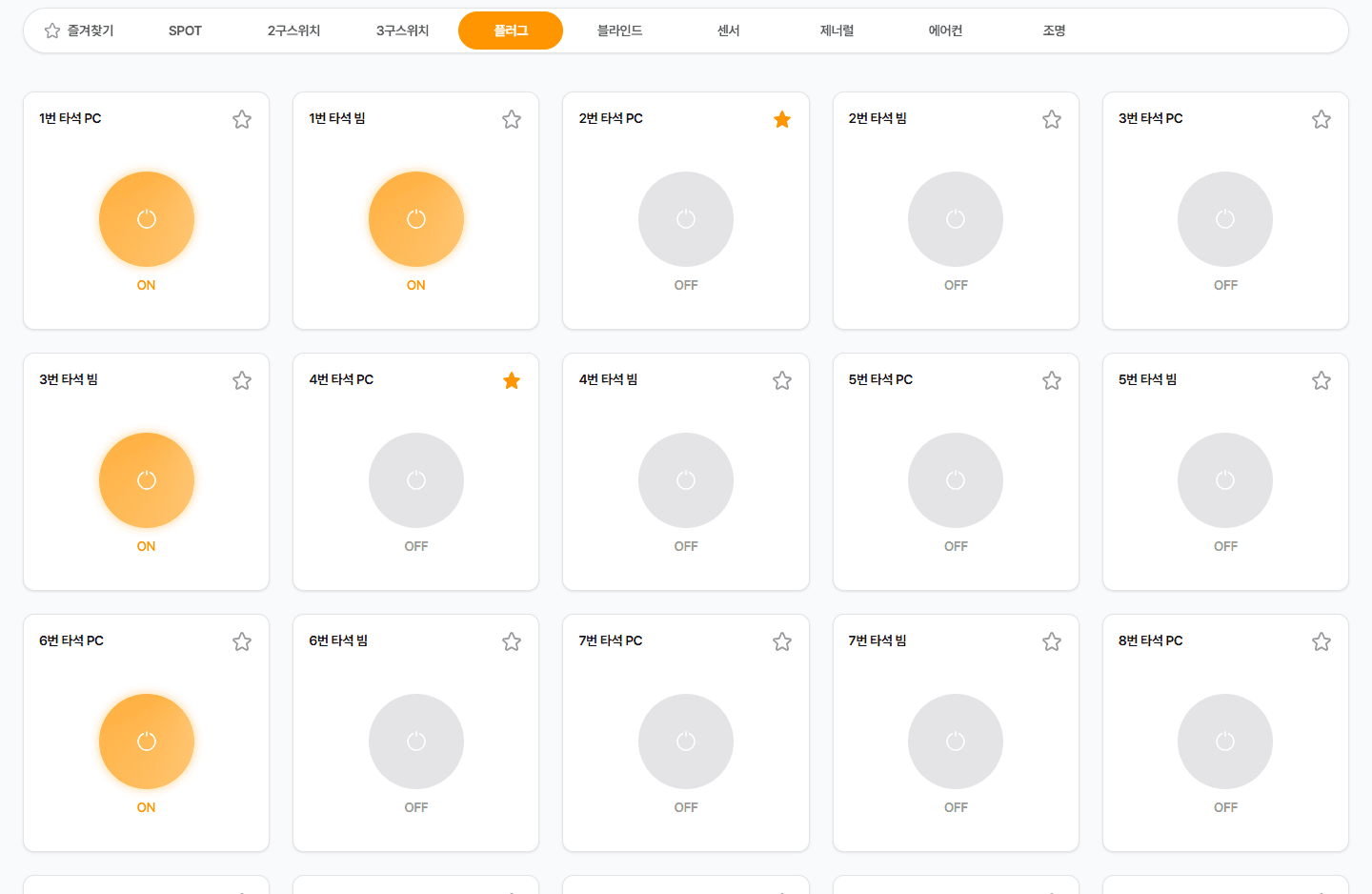Star the 4번 타석 빔 card
1372x894 pixels.
click(782, 380)
